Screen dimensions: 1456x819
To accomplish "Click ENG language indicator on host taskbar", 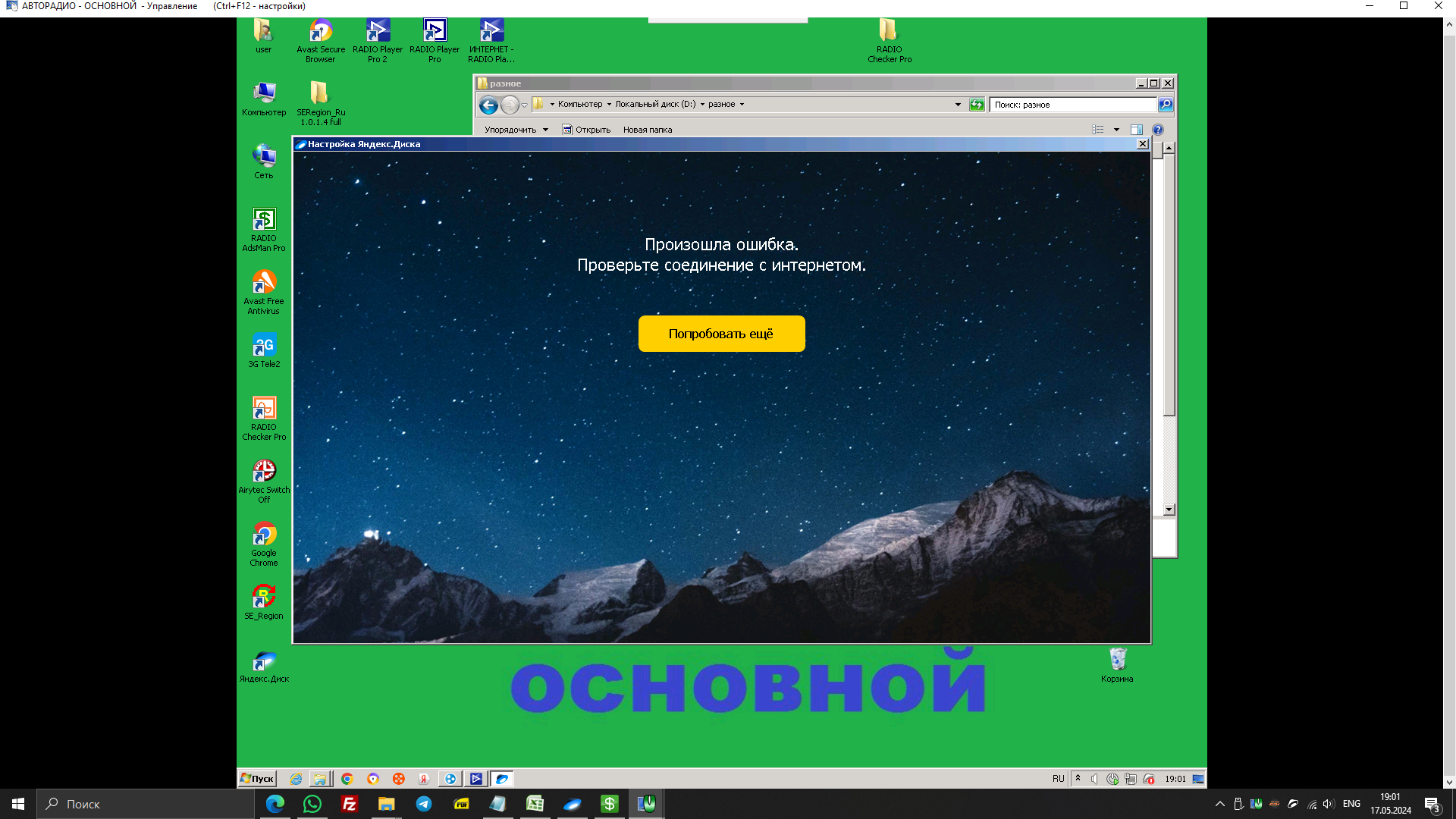I will click(x=1351, y=804).
